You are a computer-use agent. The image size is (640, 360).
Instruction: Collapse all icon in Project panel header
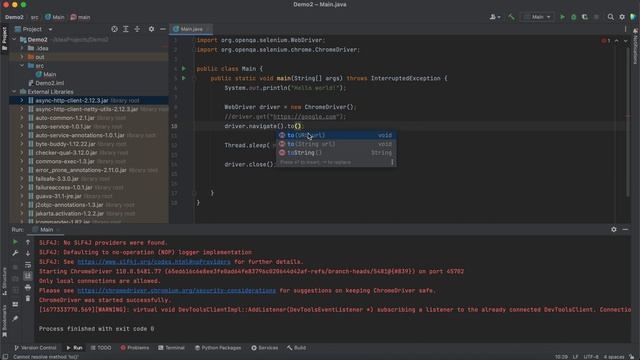pos(137,29)
